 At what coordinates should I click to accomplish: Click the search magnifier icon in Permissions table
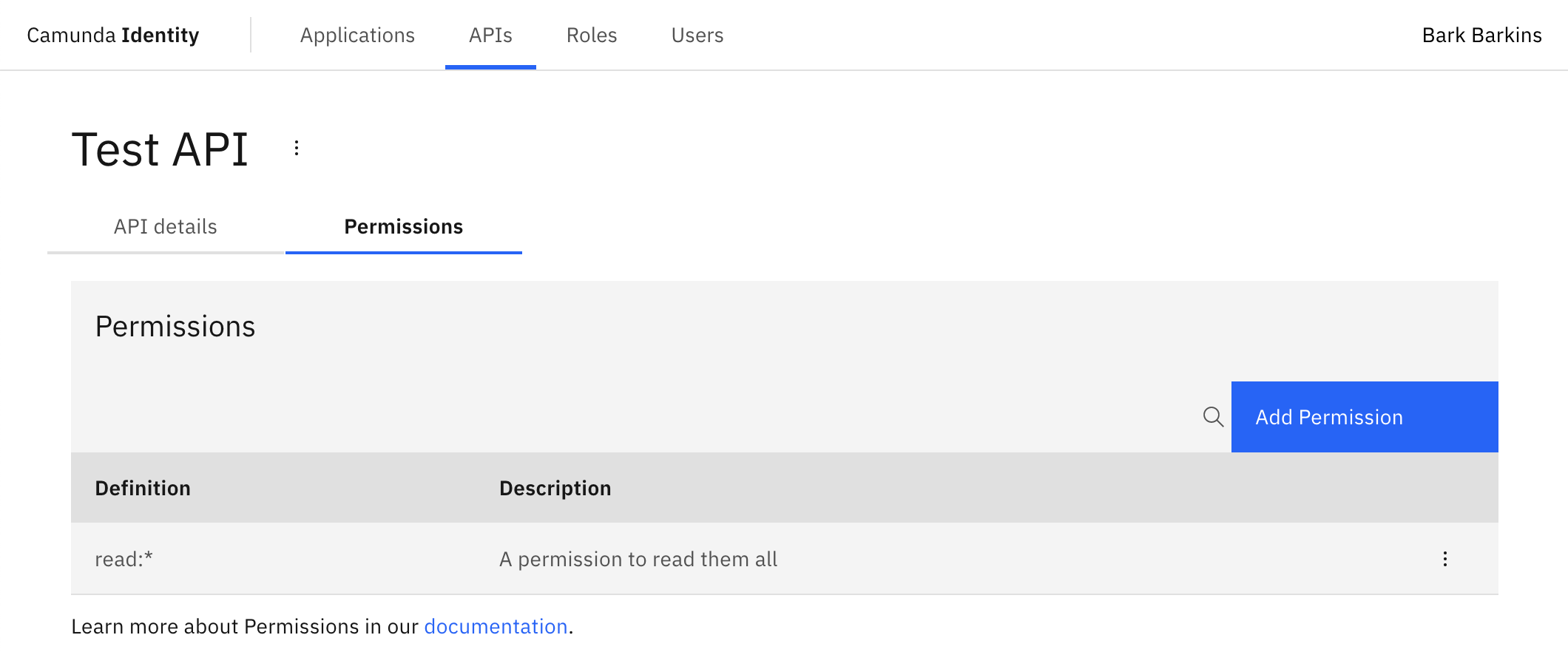tap(1213, 417)
